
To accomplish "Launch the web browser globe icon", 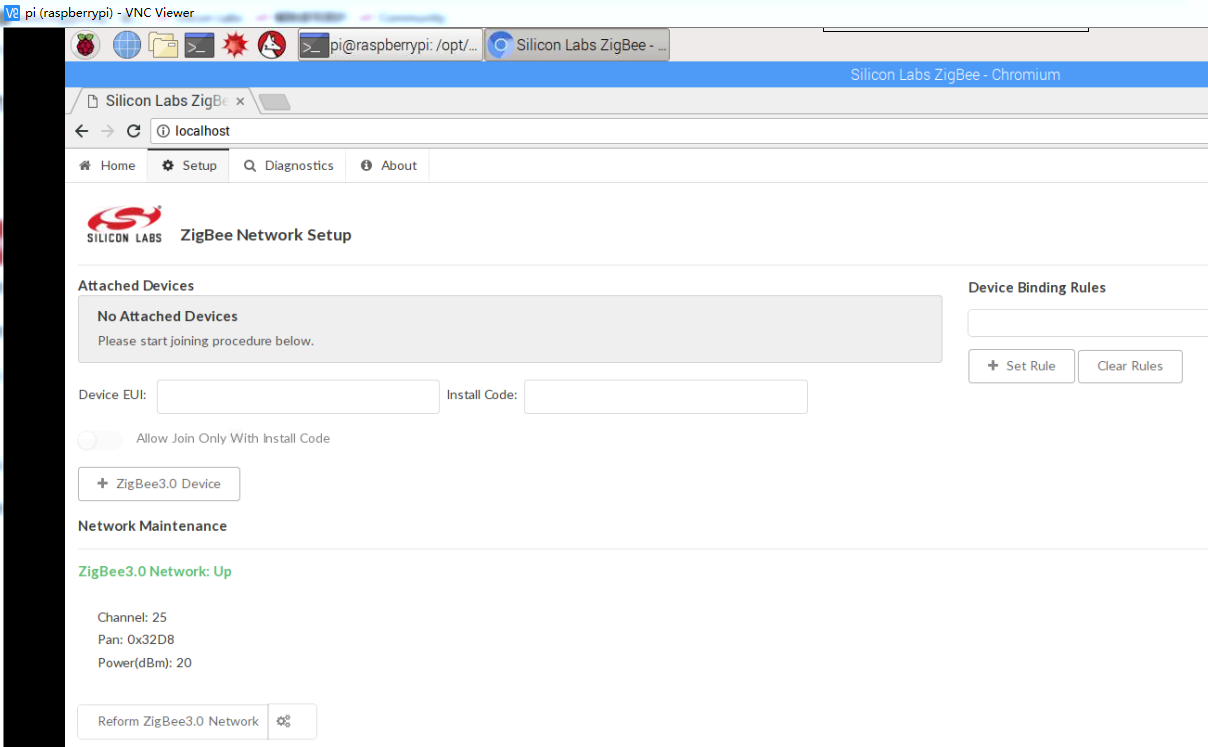I will coord(127,45).
